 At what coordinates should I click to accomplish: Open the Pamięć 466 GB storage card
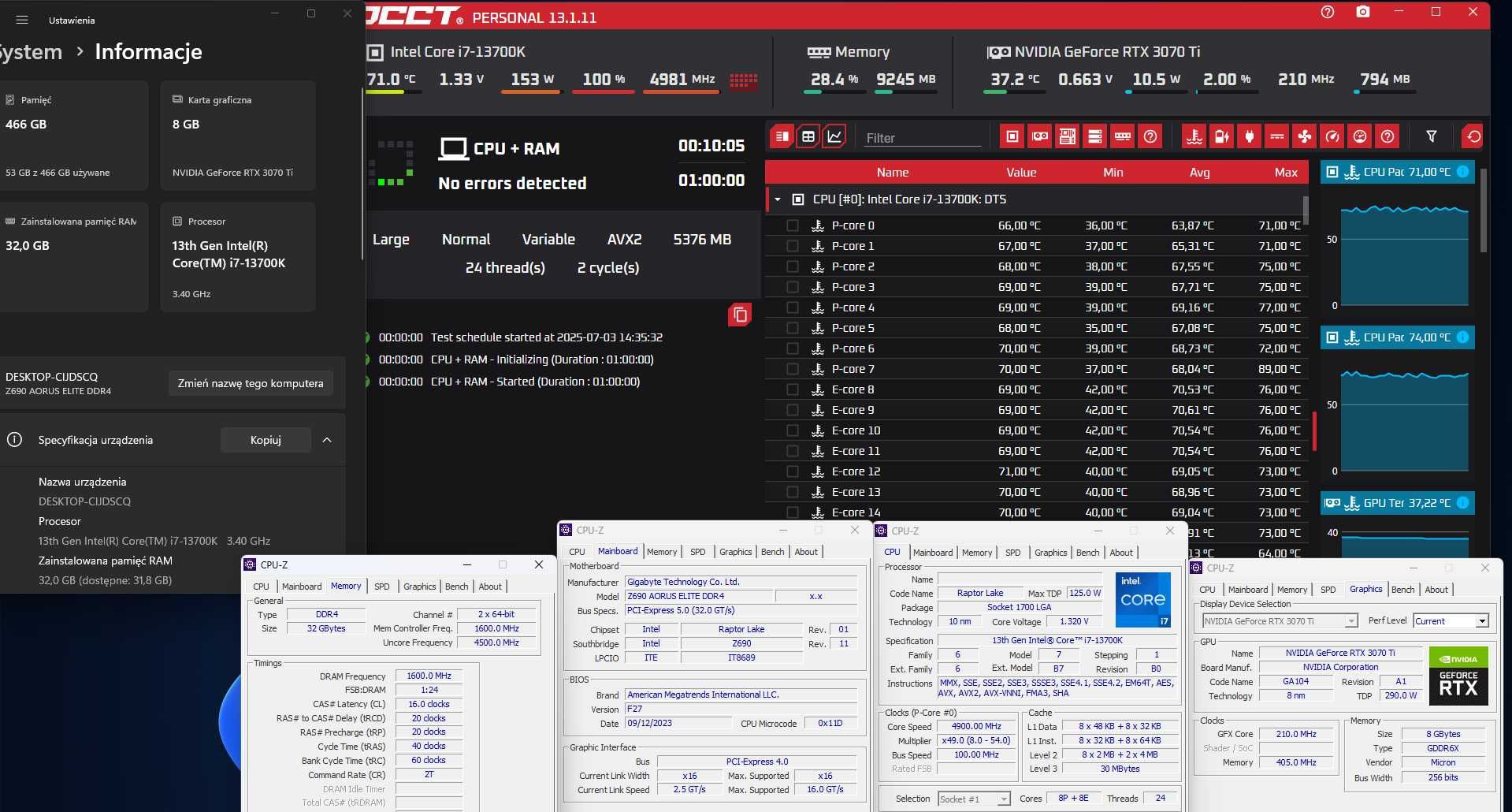coord(74,136)
